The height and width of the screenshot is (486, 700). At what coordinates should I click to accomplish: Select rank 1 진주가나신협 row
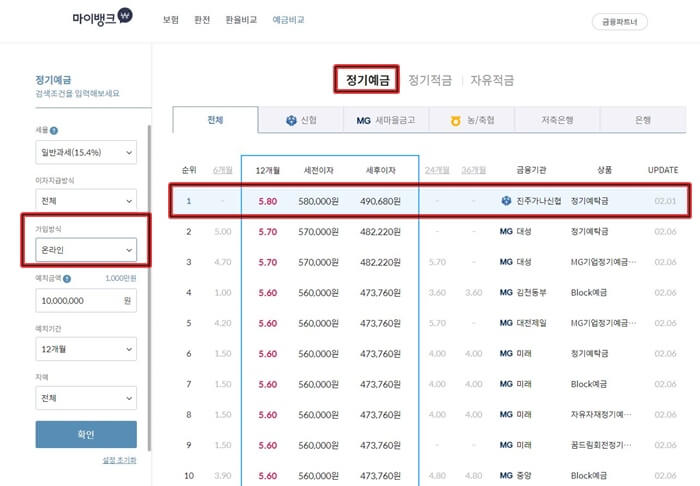430,201
